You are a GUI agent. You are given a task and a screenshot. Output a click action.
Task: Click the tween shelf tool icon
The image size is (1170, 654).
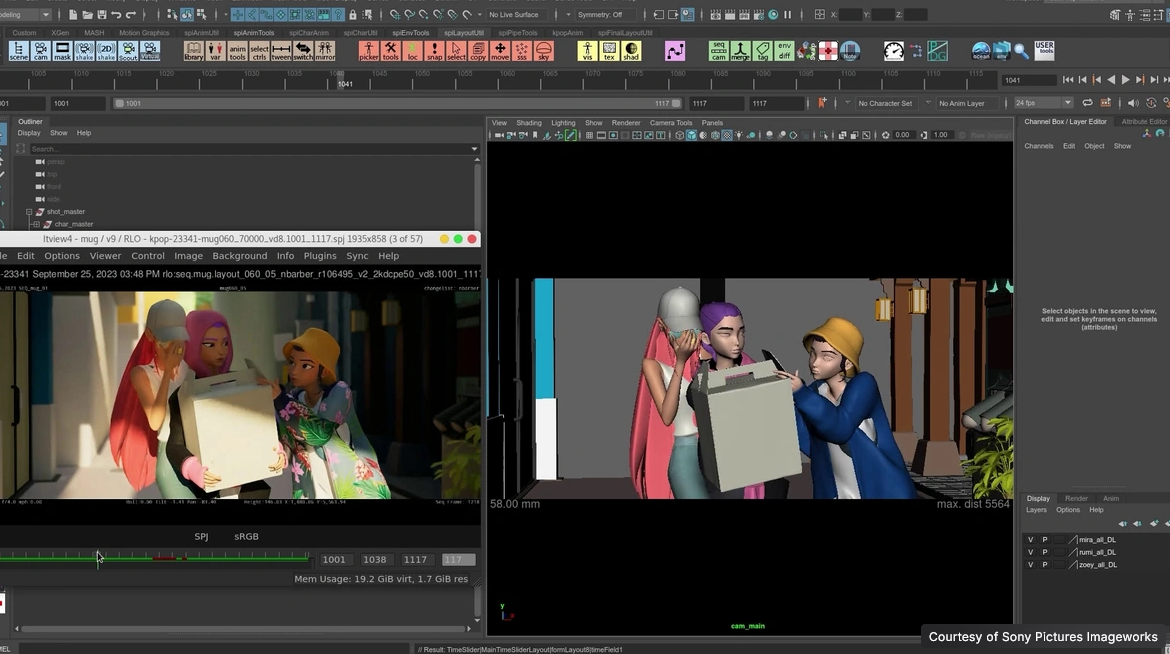click(x=281, y=51)
